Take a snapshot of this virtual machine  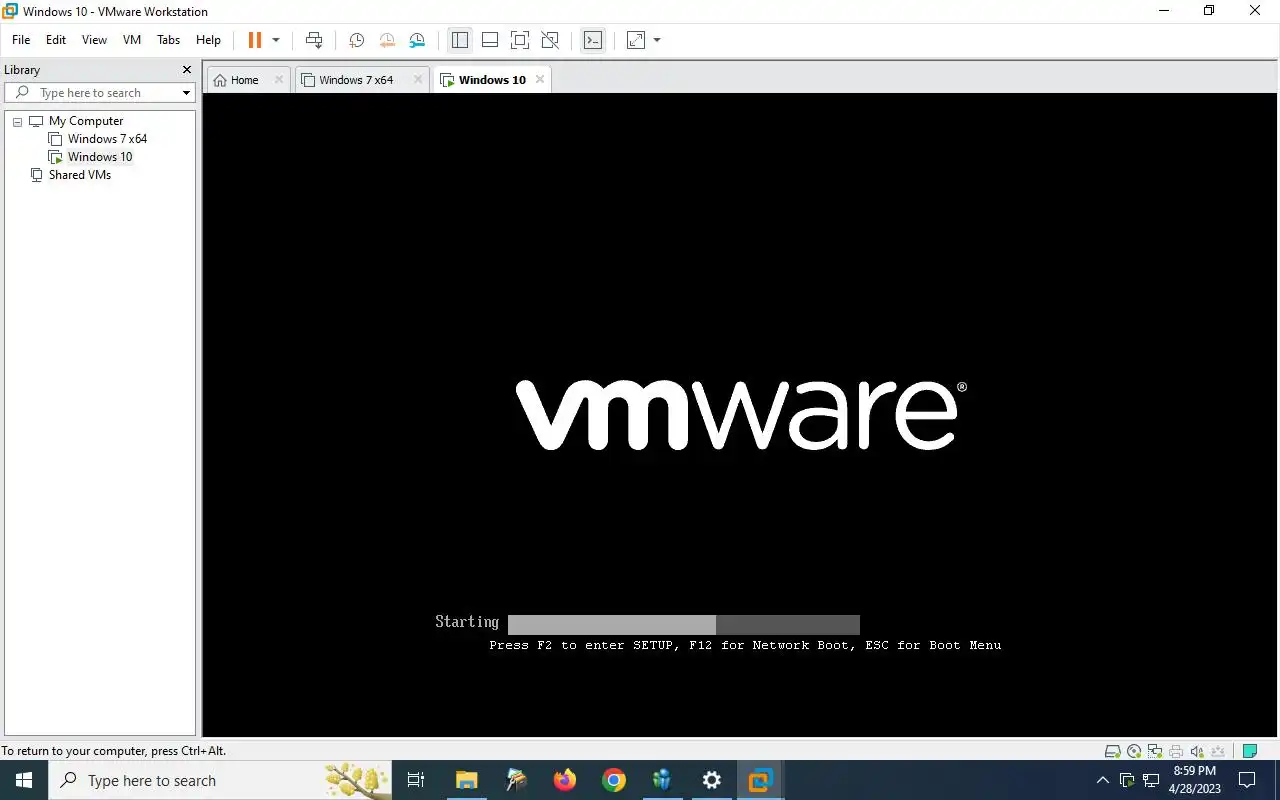point(356,40)
